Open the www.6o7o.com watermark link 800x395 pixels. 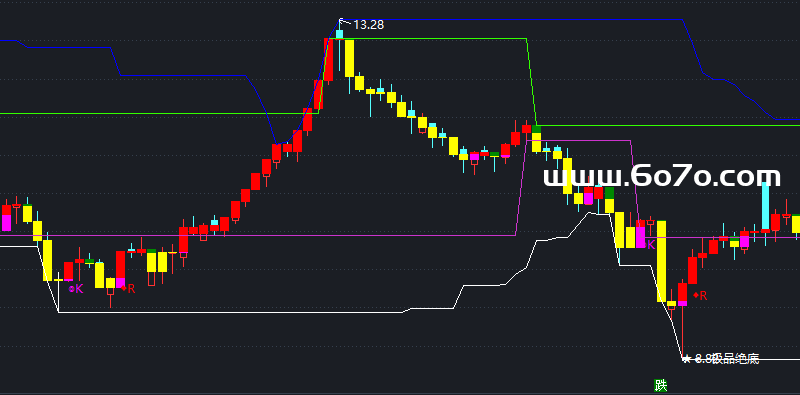(662, 177)
